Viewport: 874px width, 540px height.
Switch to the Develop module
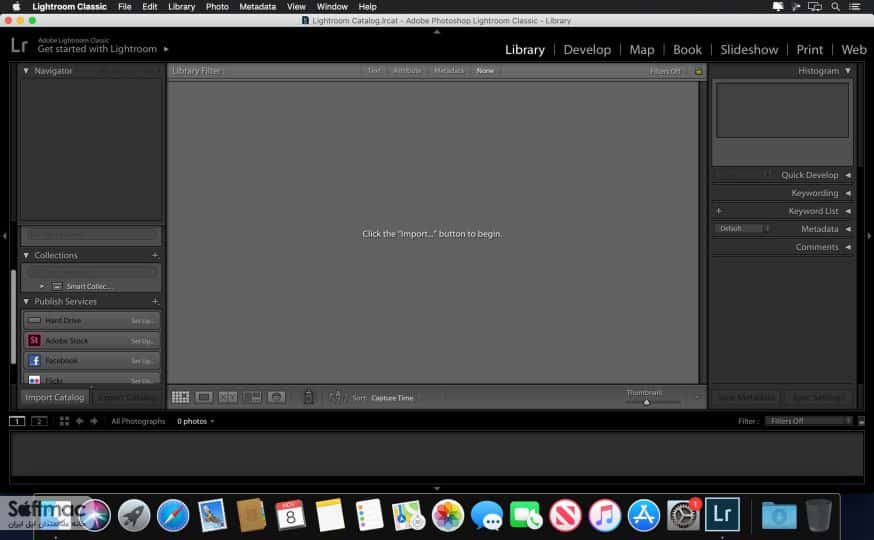pos(587,50)
